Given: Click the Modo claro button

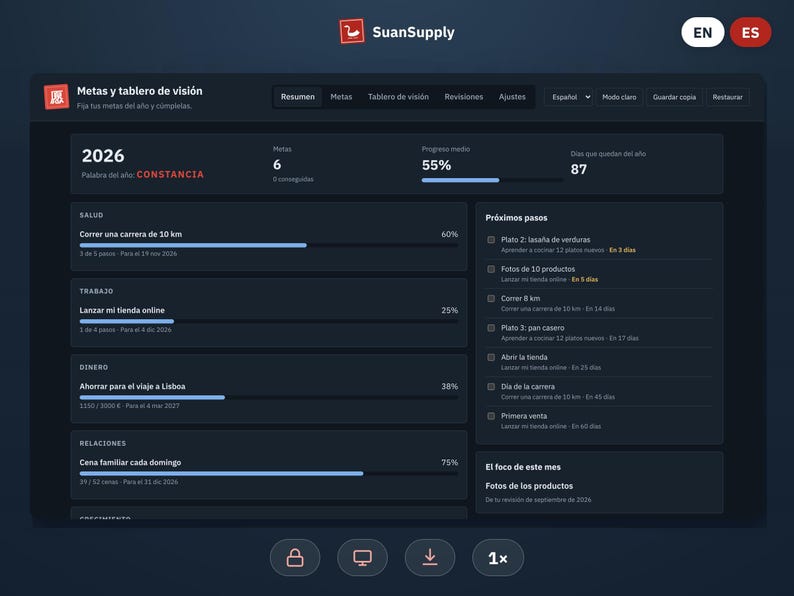Looking at the screenshot, I should pos(619,97).
